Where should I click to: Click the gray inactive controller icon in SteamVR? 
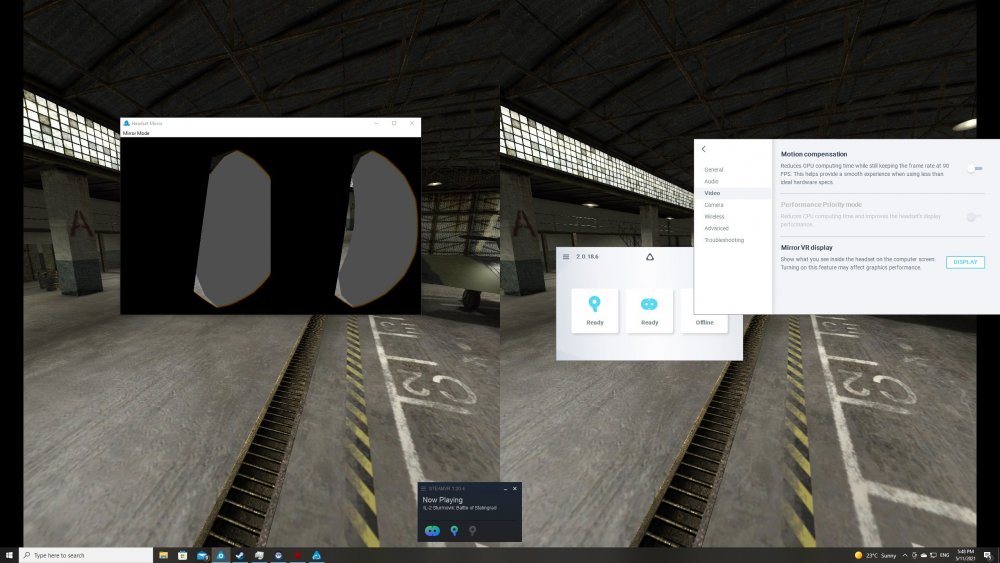coord(473,530)
